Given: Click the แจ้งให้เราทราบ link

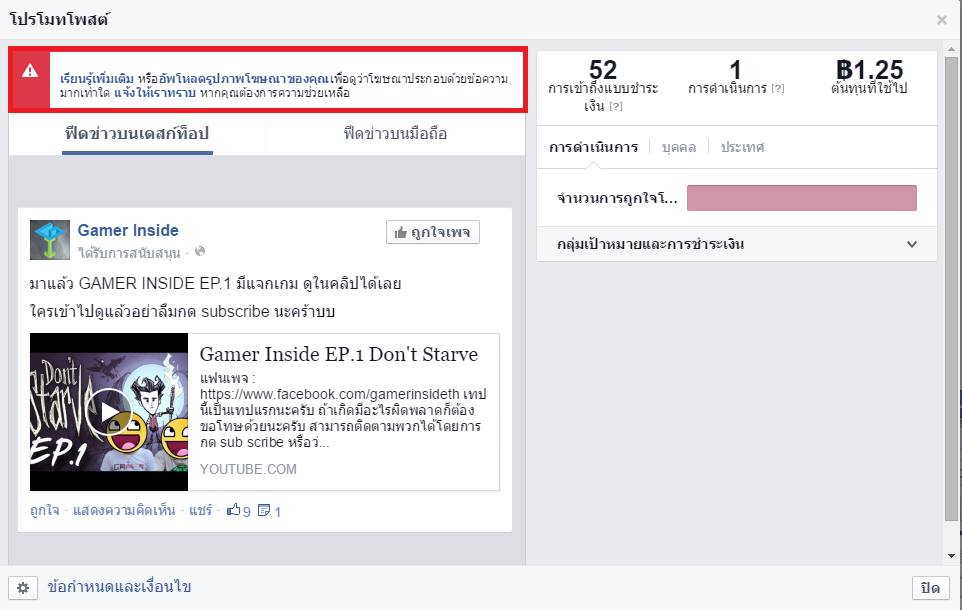Looking at the screenshot, I should coord(155,93).
